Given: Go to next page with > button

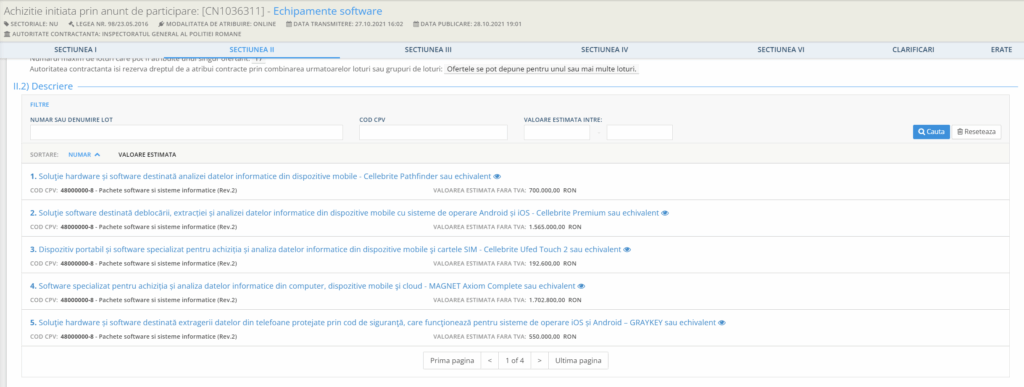Looking at the screenshot, I should coord(539,361).
